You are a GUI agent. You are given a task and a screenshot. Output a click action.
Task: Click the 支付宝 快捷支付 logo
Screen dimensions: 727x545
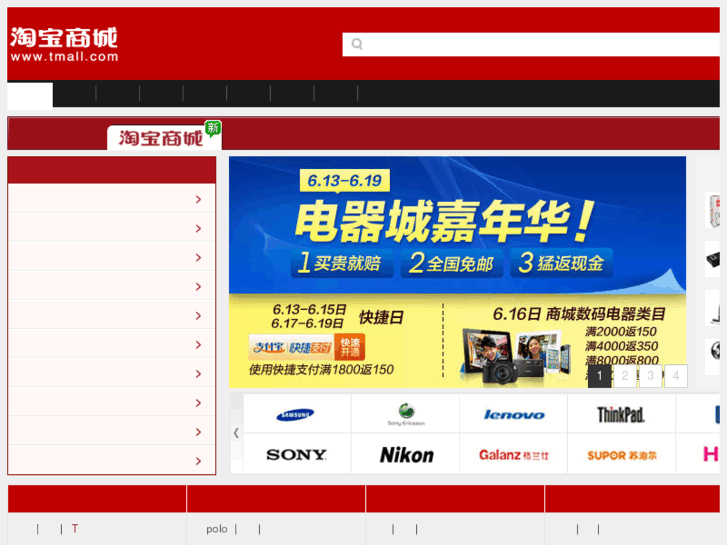coord(291,347)
